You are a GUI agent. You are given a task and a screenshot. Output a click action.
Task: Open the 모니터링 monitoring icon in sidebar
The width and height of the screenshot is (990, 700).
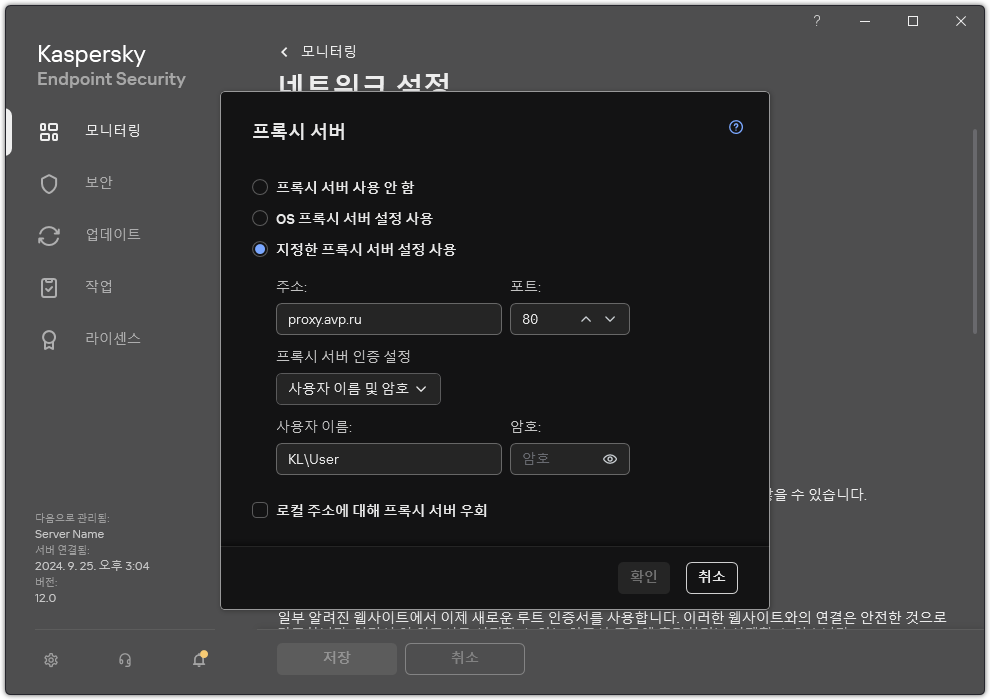pos(48,131)
